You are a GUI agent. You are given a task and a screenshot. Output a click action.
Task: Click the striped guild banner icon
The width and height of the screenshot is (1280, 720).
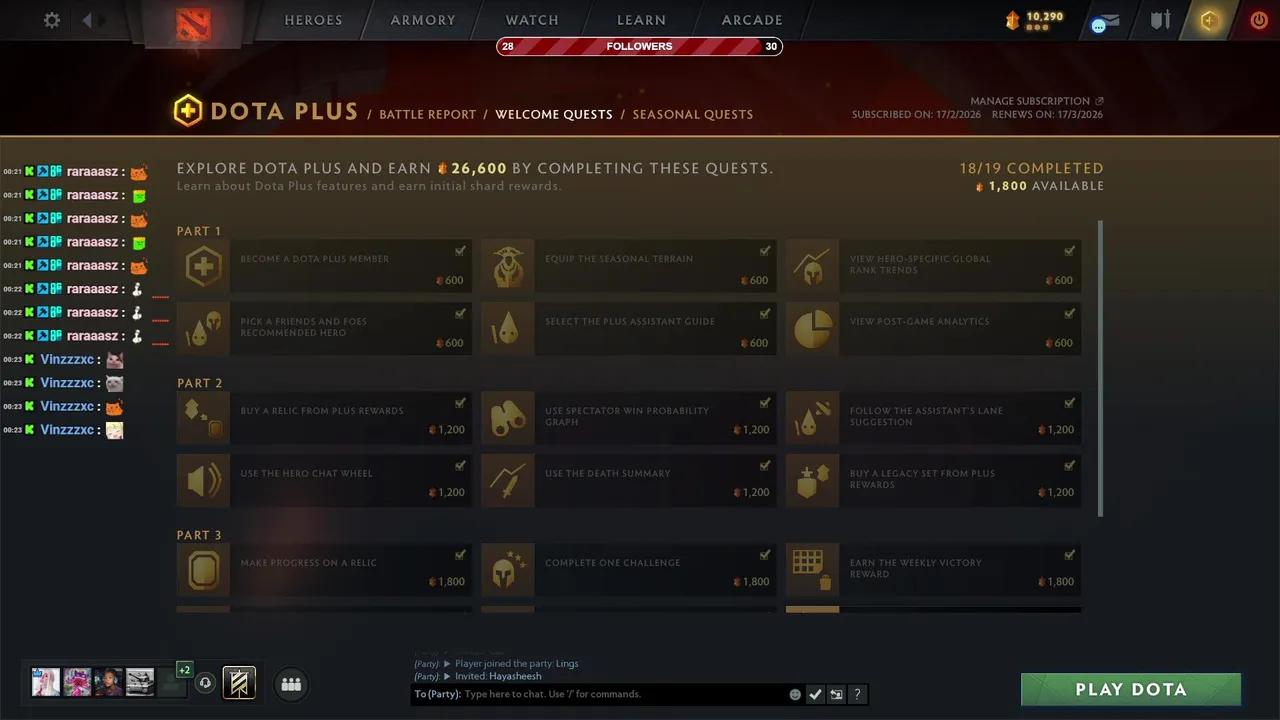coord(239,683)
